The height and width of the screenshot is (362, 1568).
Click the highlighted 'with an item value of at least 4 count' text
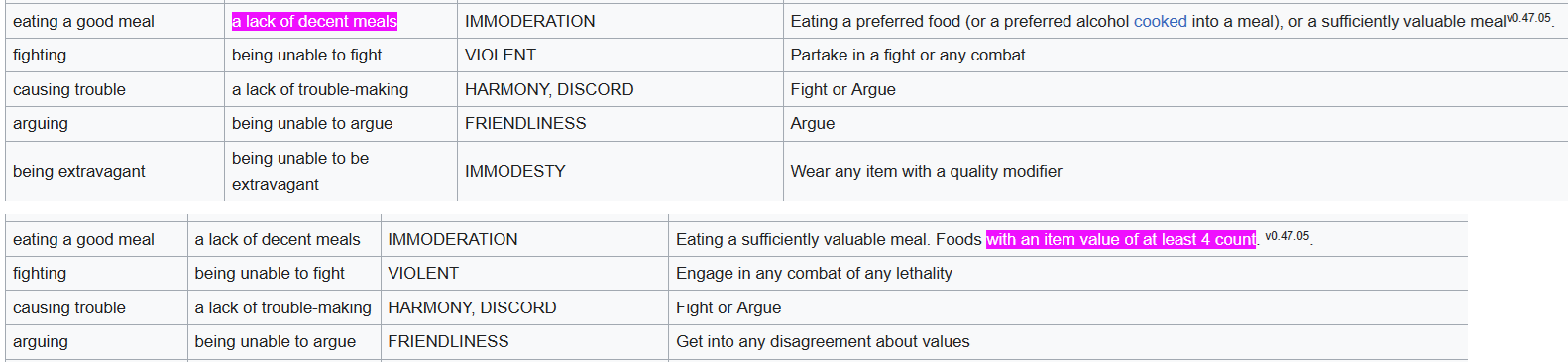[1121, 239]
